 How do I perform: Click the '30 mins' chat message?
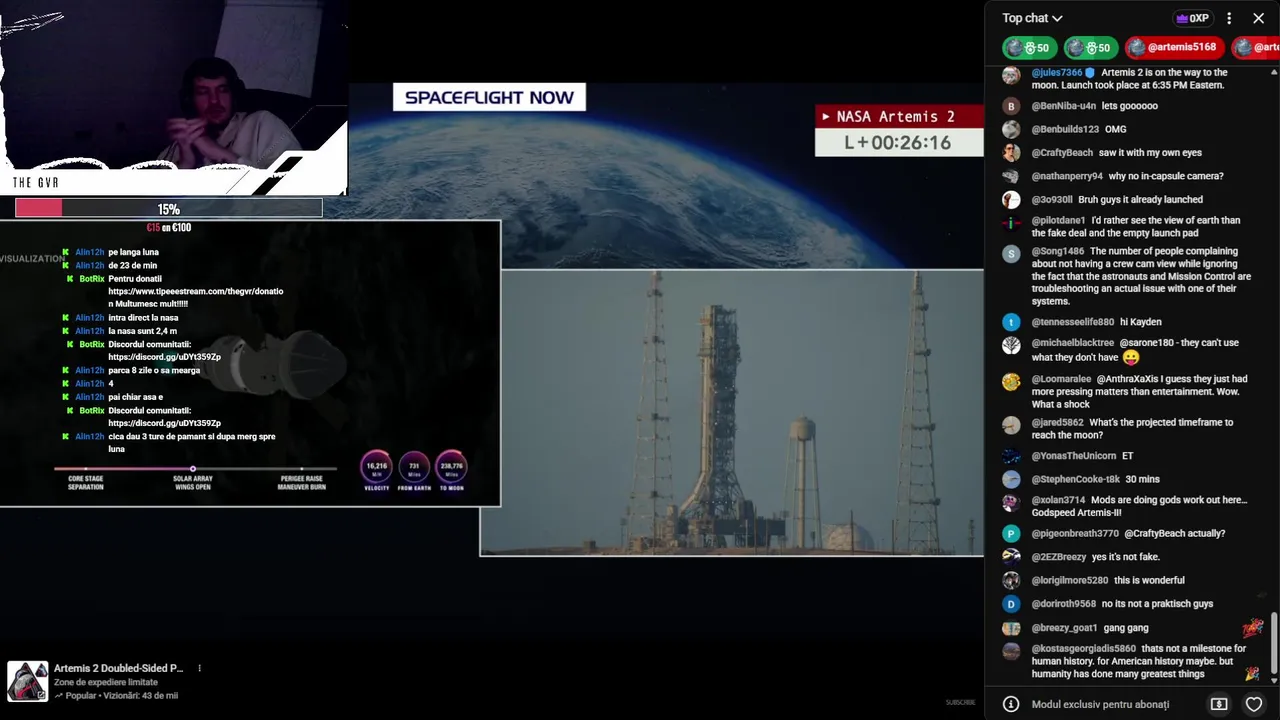click(1143, 480)
